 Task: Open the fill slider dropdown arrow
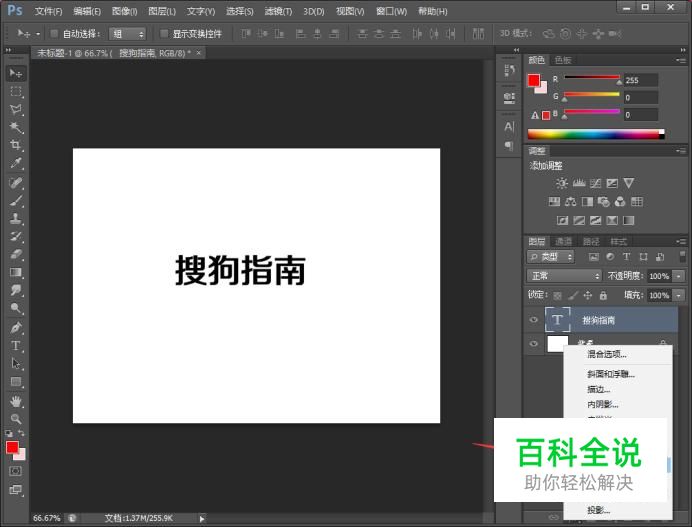pos(678,295)
